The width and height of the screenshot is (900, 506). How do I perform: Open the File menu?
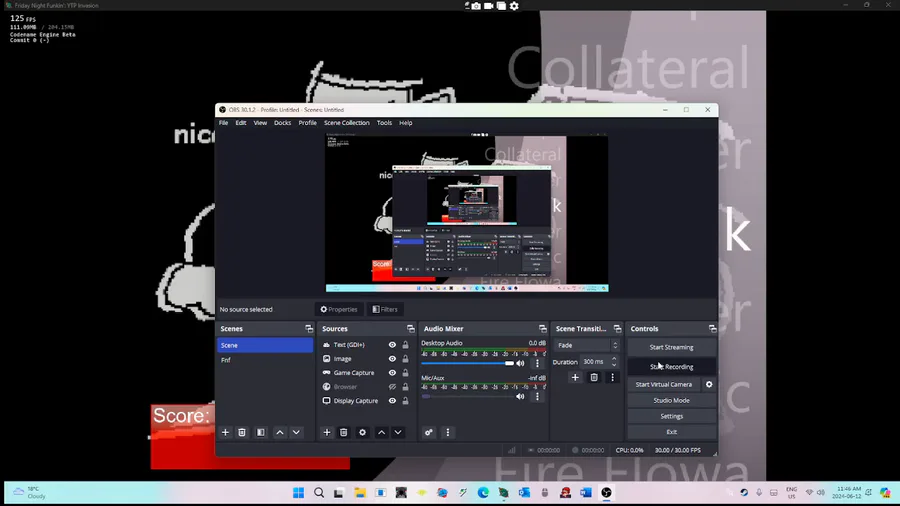pyautogui.click(x=223, y=123)
